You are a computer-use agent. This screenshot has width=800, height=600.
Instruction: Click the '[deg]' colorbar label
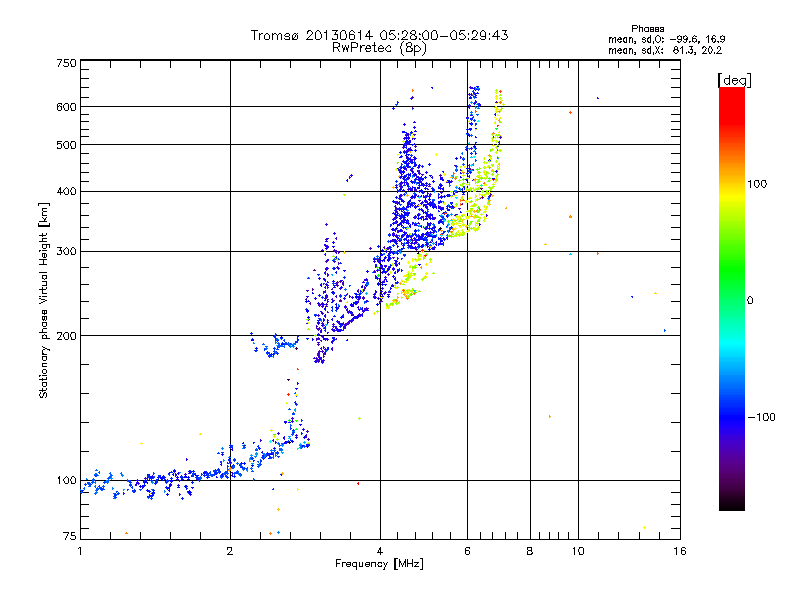(x=734, y=80)
